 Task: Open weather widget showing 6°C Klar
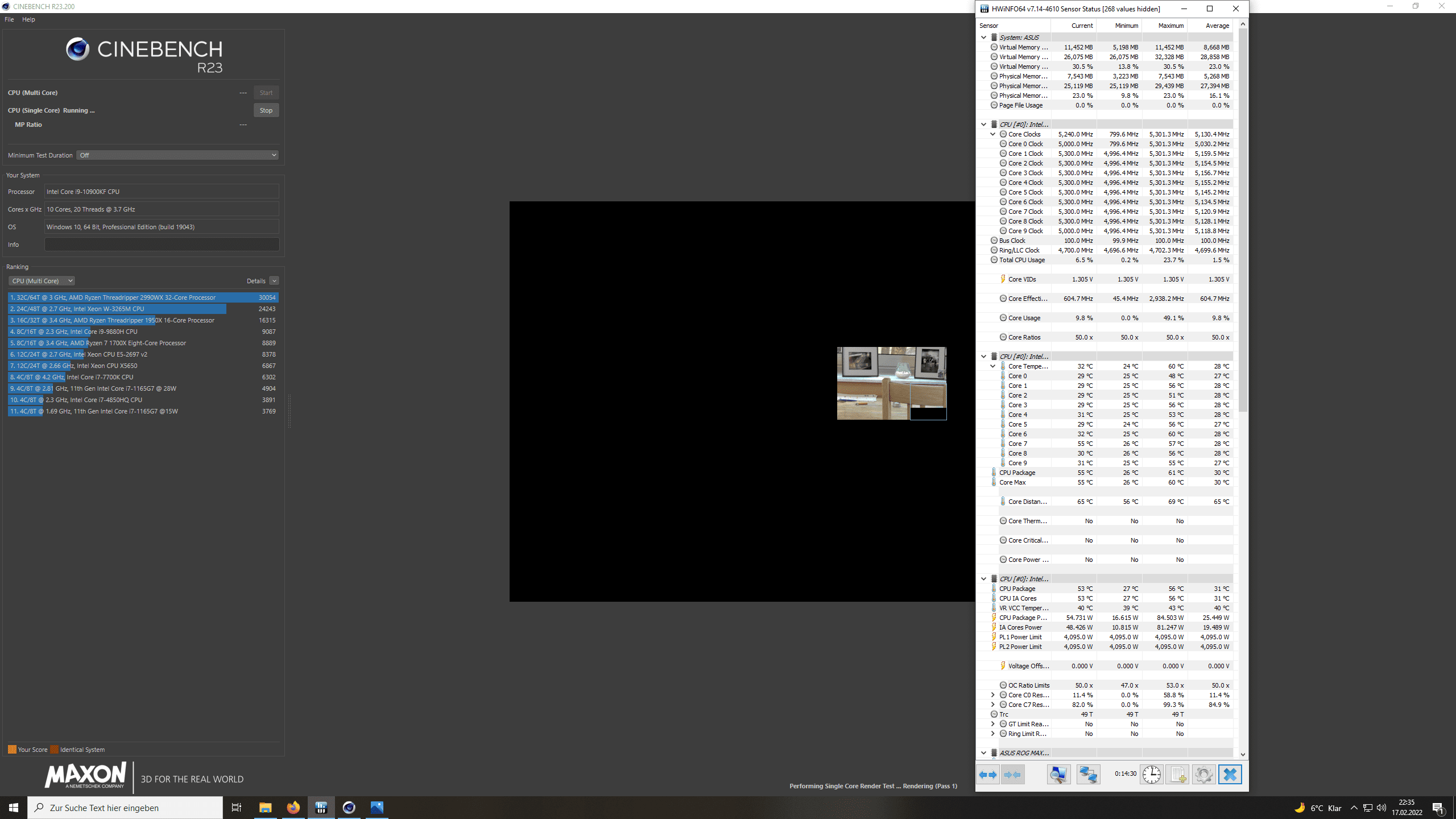tap(1318, 808)
